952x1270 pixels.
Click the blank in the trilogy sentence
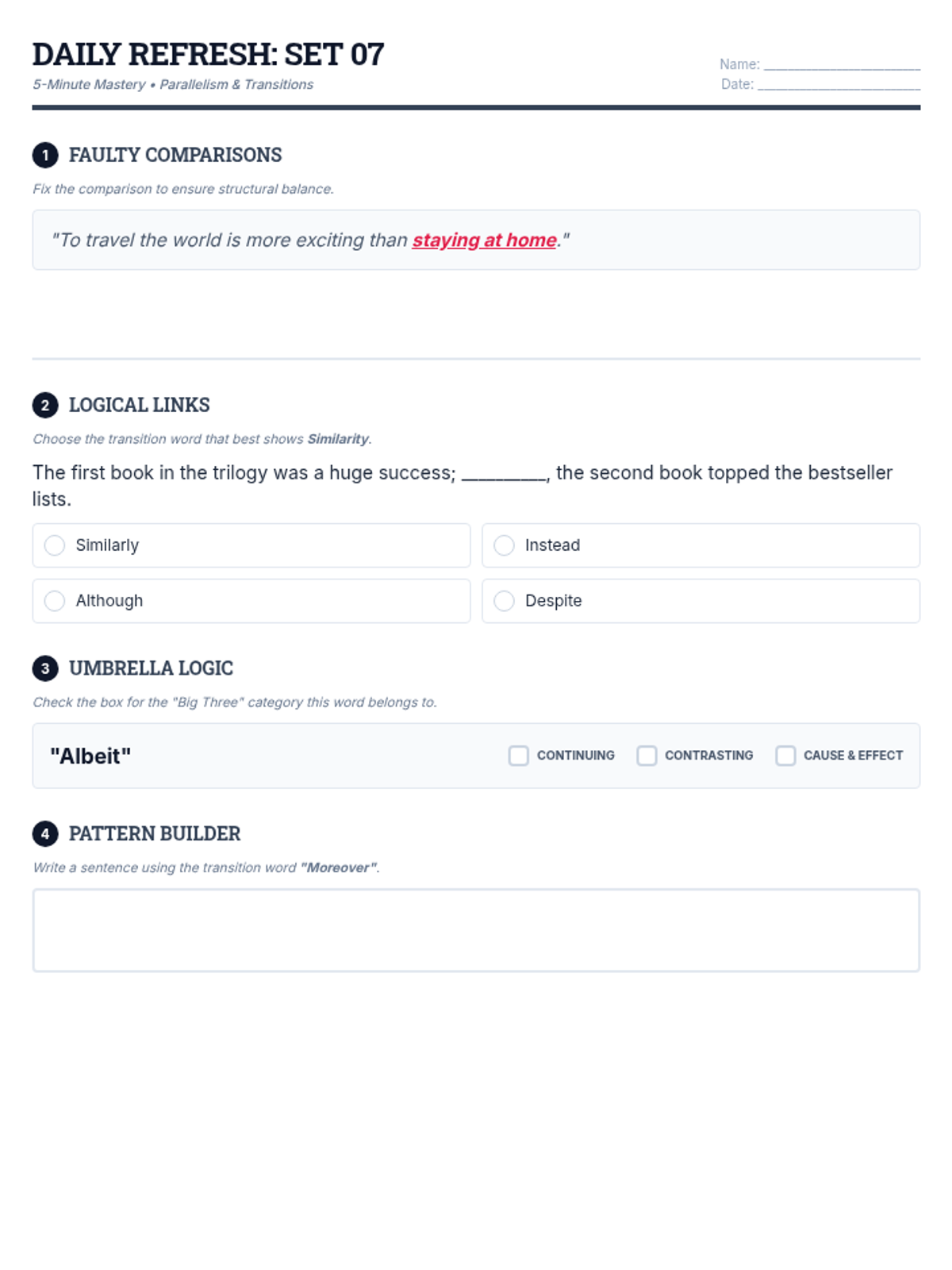tap(504, 474)
